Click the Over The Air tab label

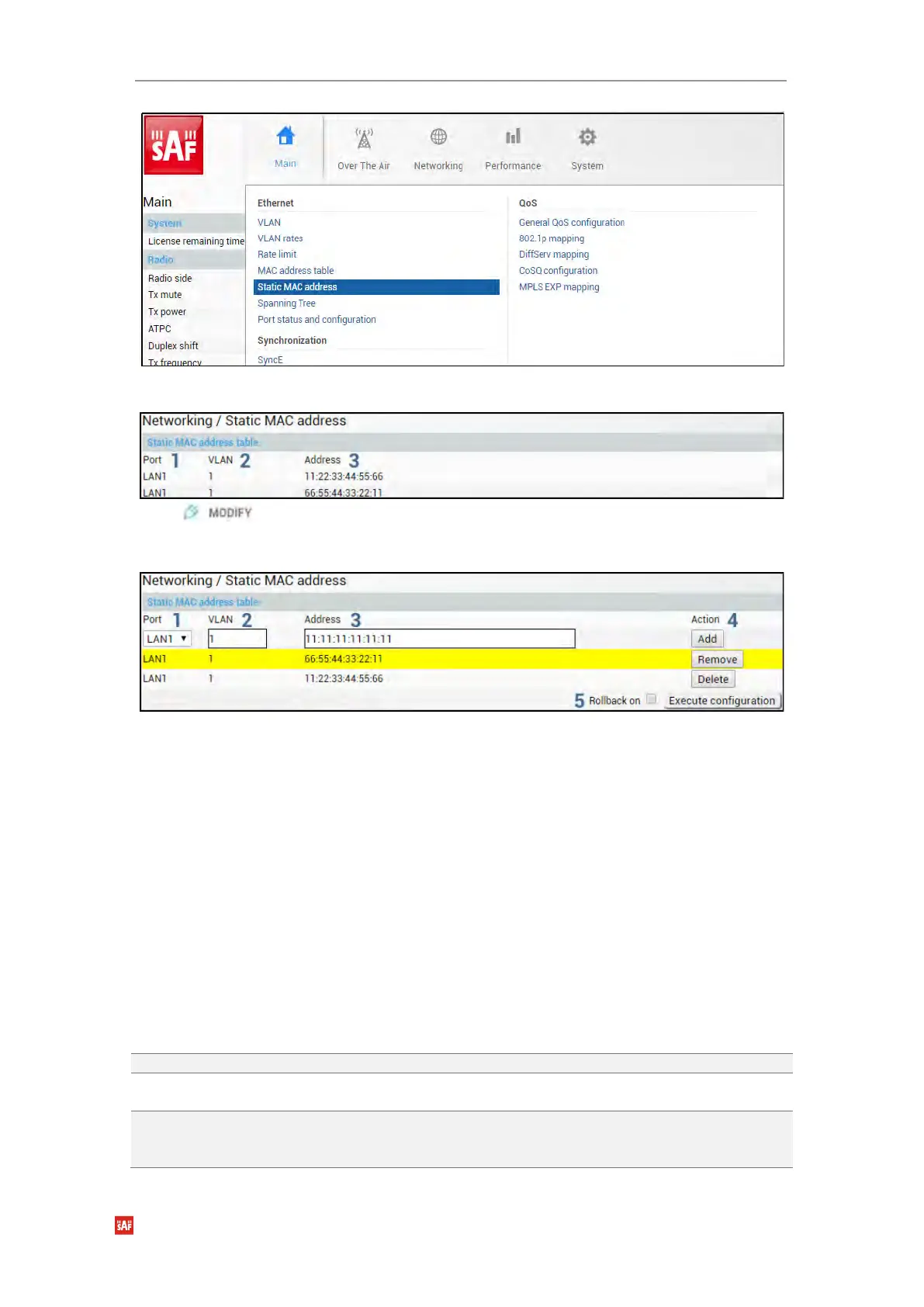pos(364,166)
